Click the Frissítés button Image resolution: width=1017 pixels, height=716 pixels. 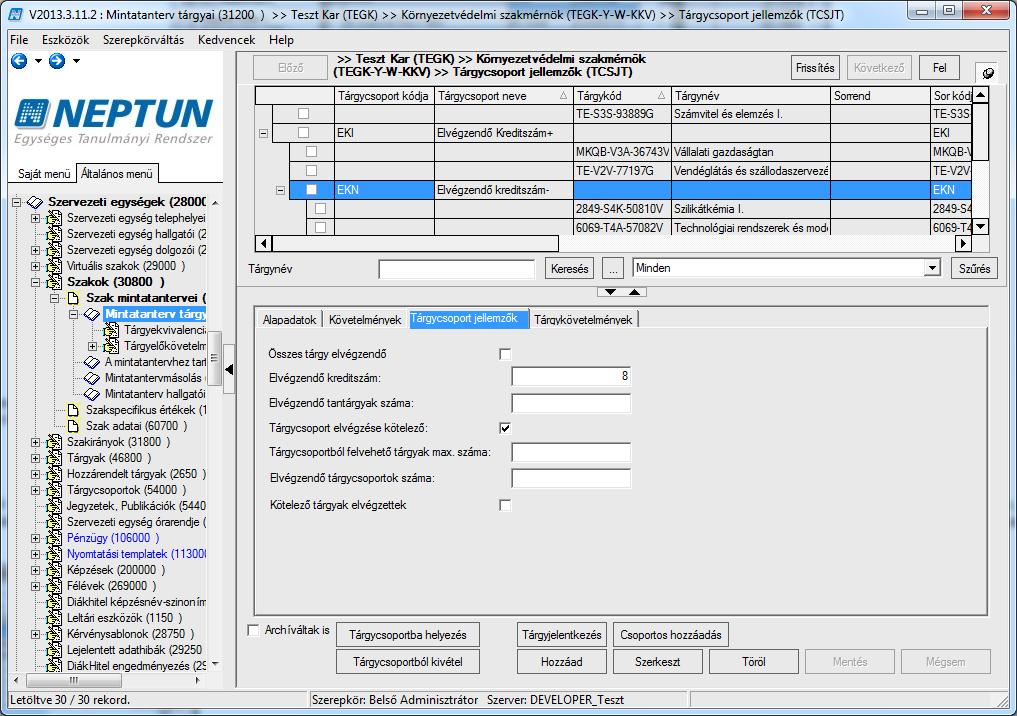[815, 68]
